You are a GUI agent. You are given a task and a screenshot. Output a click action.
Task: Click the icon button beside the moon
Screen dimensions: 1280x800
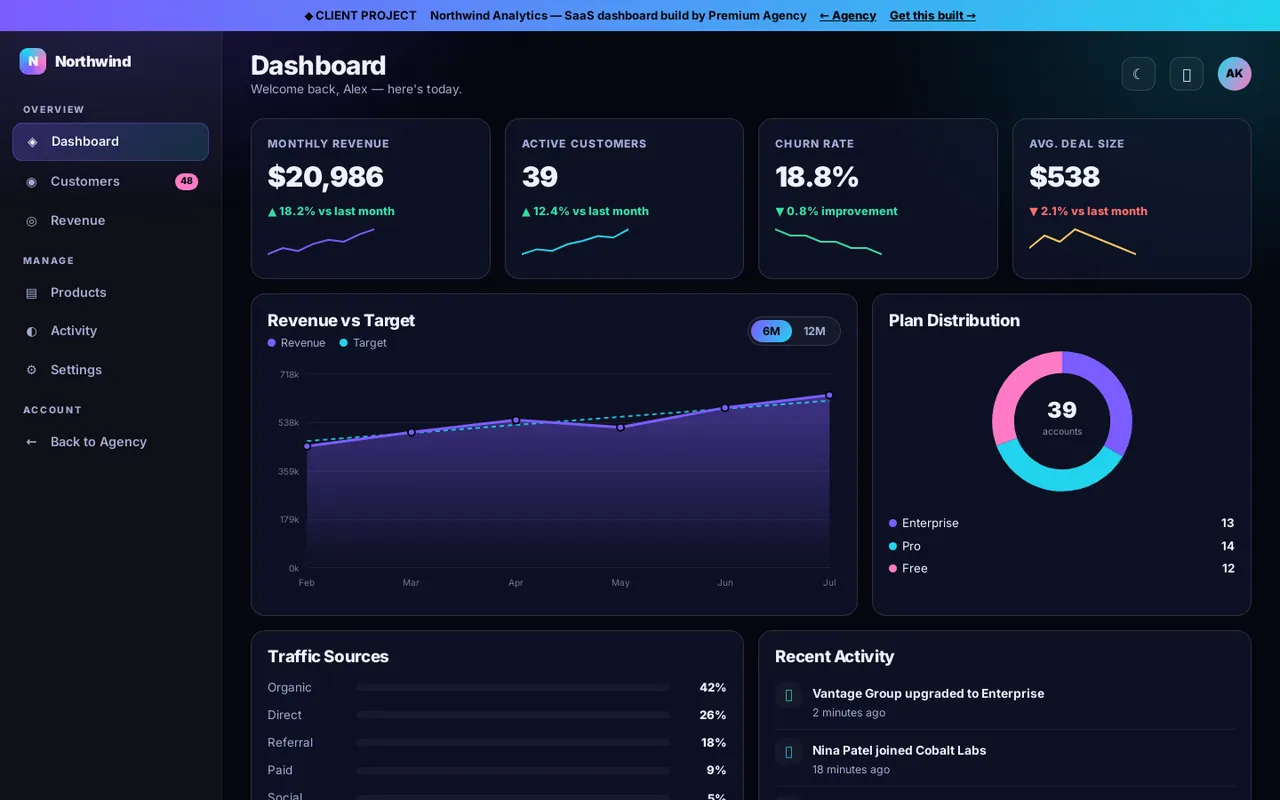[1186, 74]
